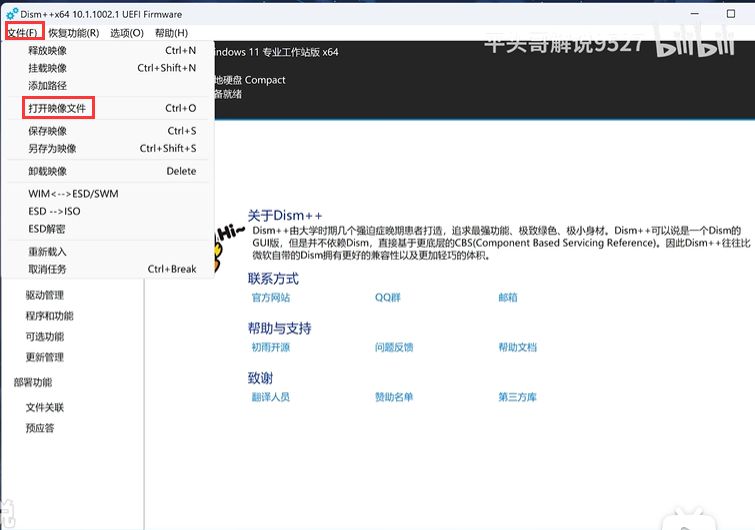The image size is (755, 530).
Task: Open the 帮助(H) menu
Action: pyautogui.click(x=171, y=33)
